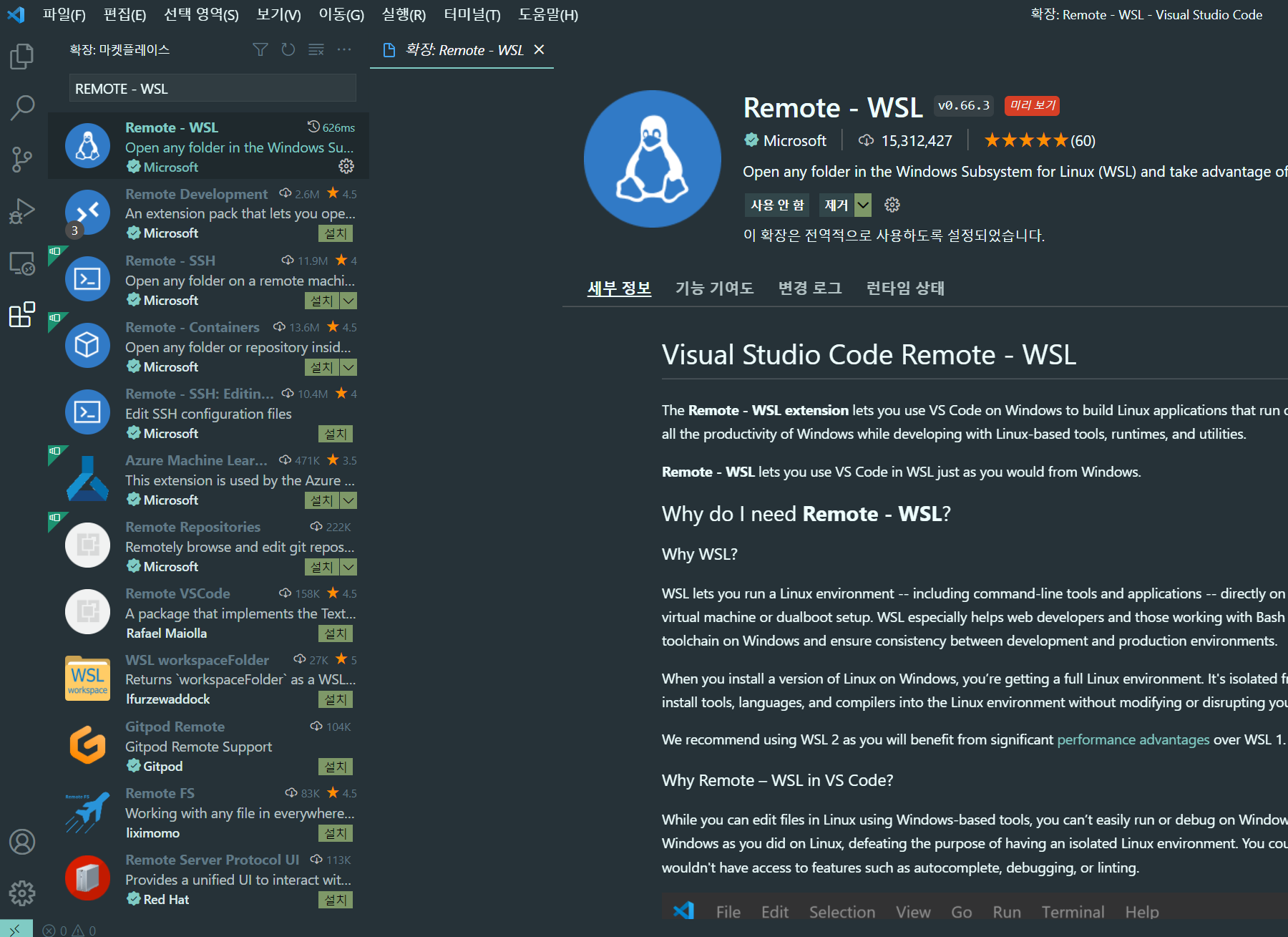Select Azure Machine Learning extension icon
1288x937 pixels.
[87, 479]
